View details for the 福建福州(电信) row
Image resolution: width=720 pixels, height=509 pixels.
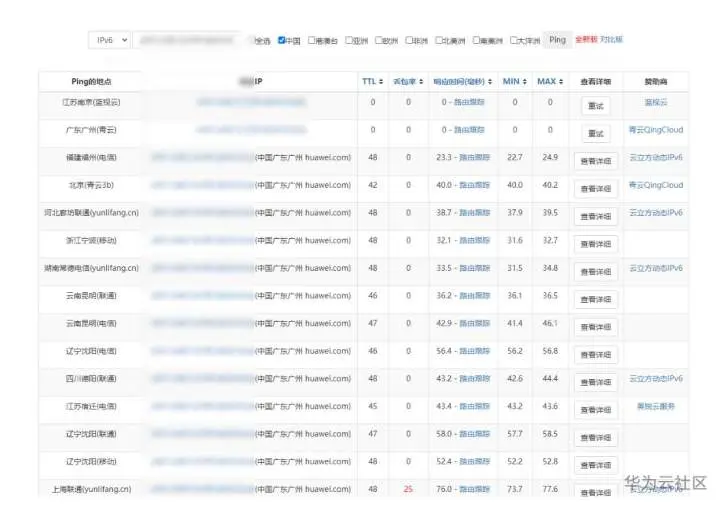tap(596, 161)
